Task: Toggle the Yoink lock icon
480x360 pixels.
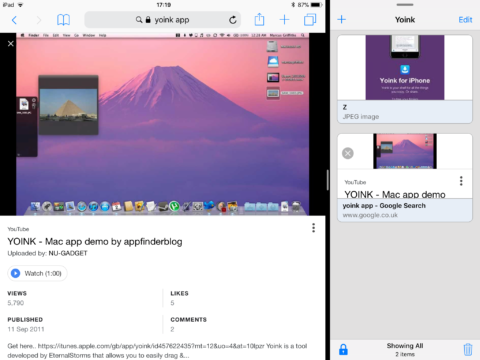Action: point(343,349)
